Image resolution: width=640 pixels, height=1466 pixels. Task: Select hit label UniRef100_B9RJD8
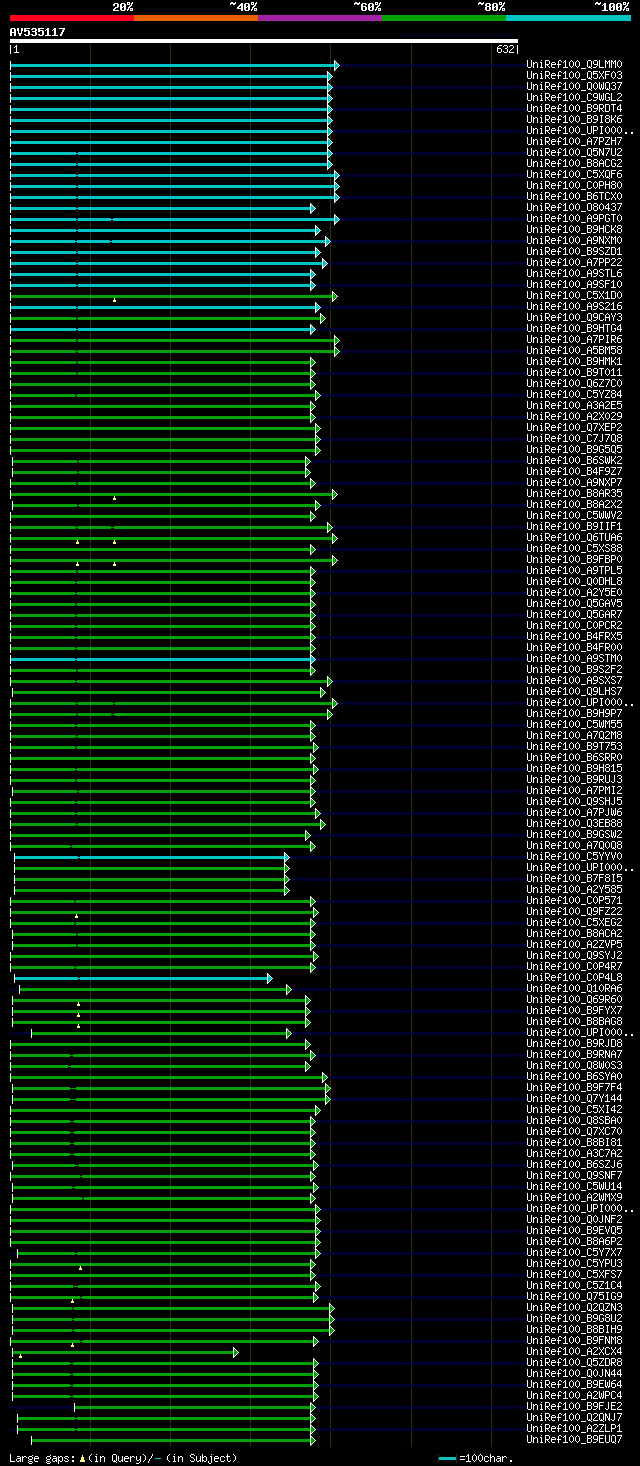tap(574, 1044)
